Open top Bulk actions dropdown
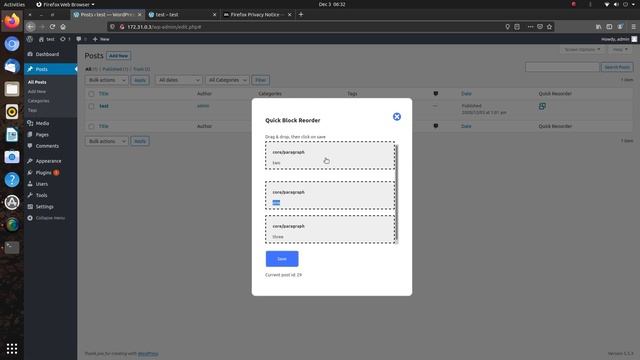640x360 pixels. (107, 80)
